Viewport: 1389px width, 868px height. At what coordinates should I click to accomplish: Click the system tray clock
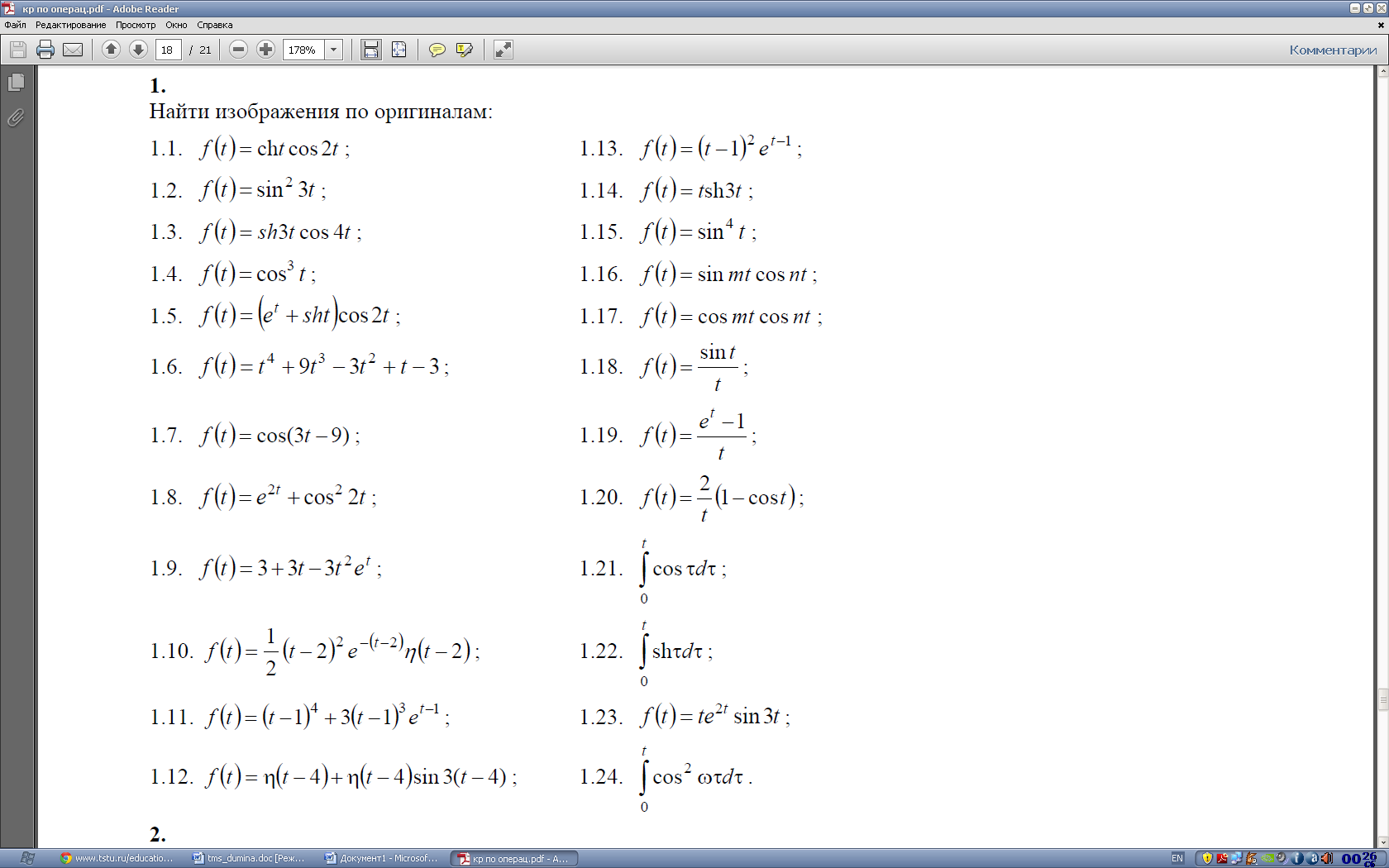tap(1360, 858)
